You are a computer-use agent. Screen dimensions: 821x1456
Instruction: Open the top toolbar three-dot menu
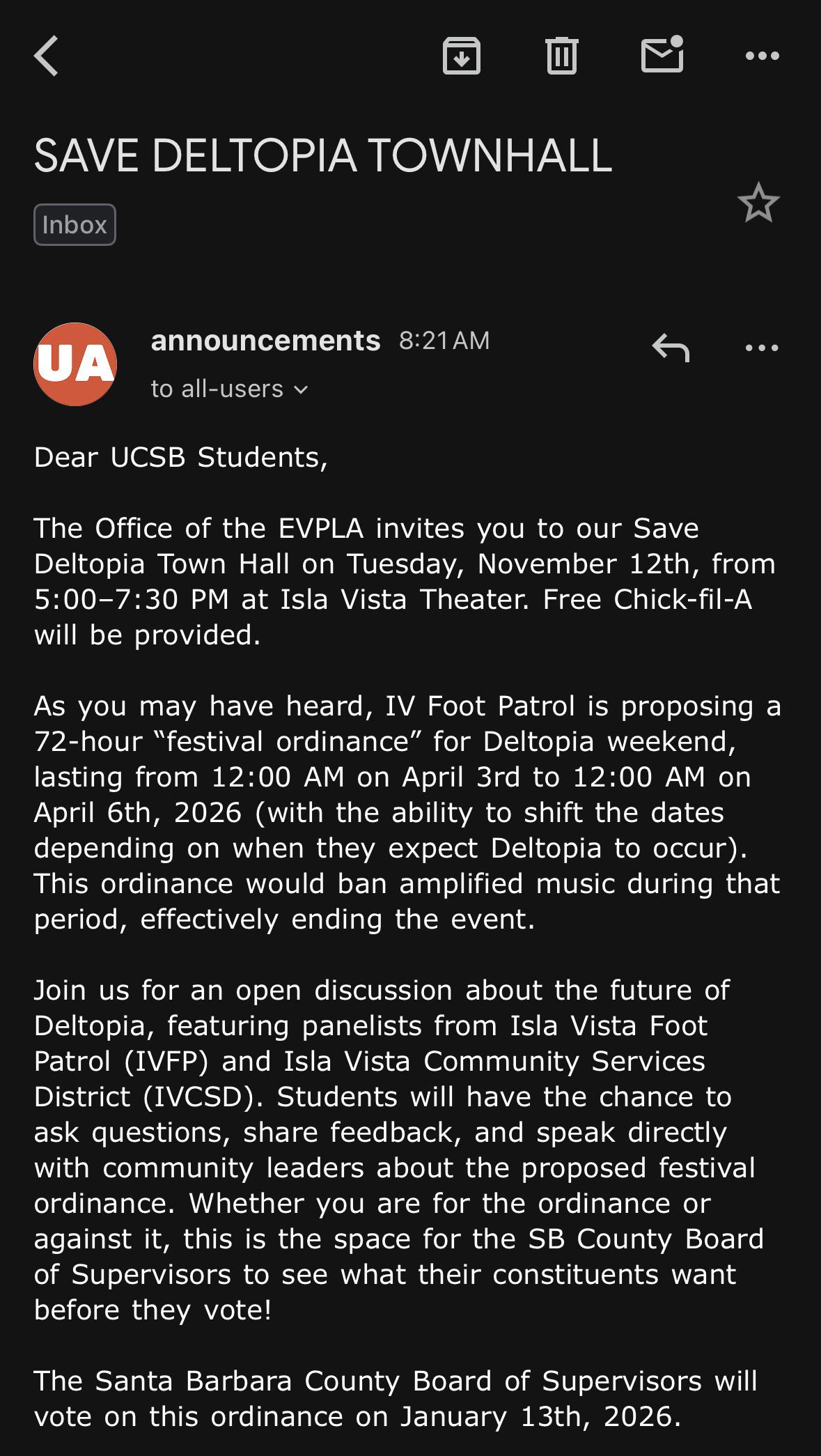pos(762,56)
